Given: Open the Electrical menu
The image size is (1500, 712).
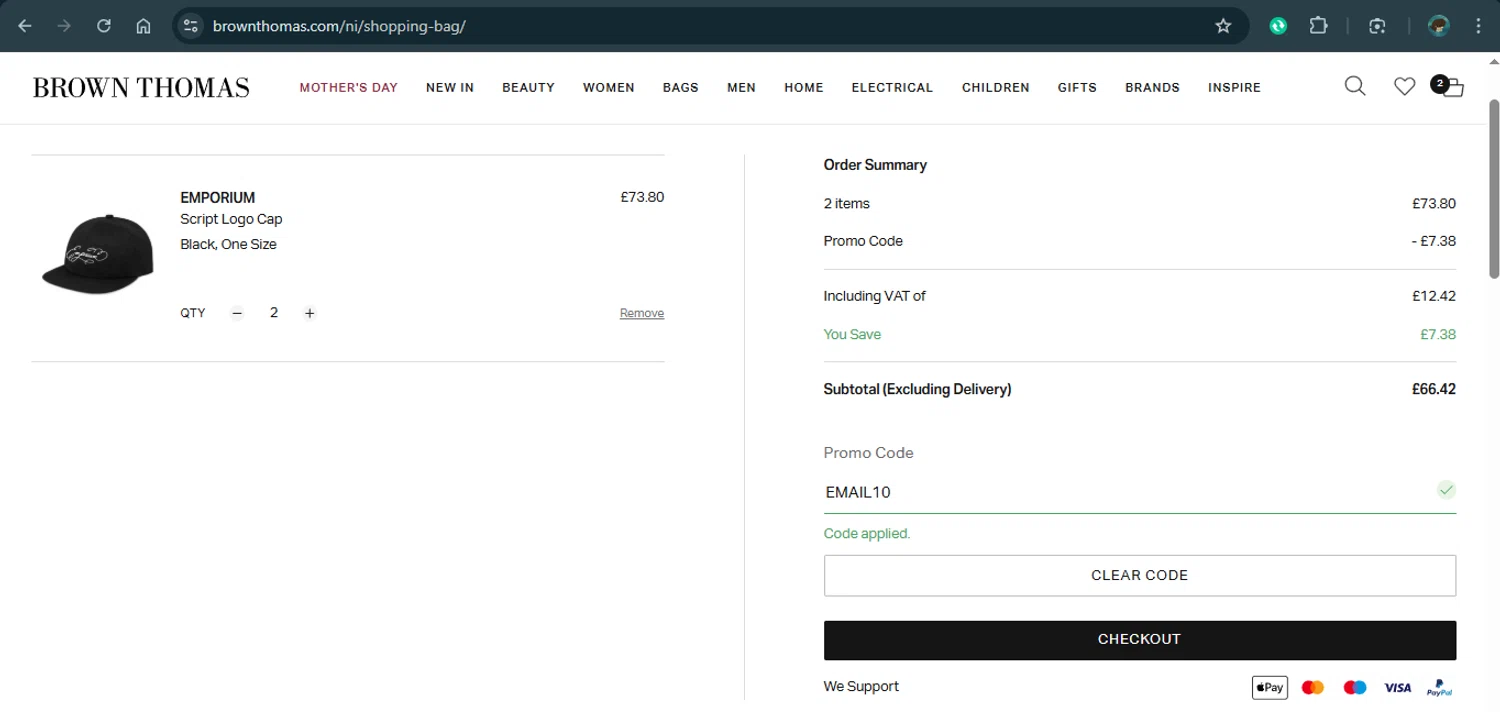Looking at the screenshot, I should 892,88.
